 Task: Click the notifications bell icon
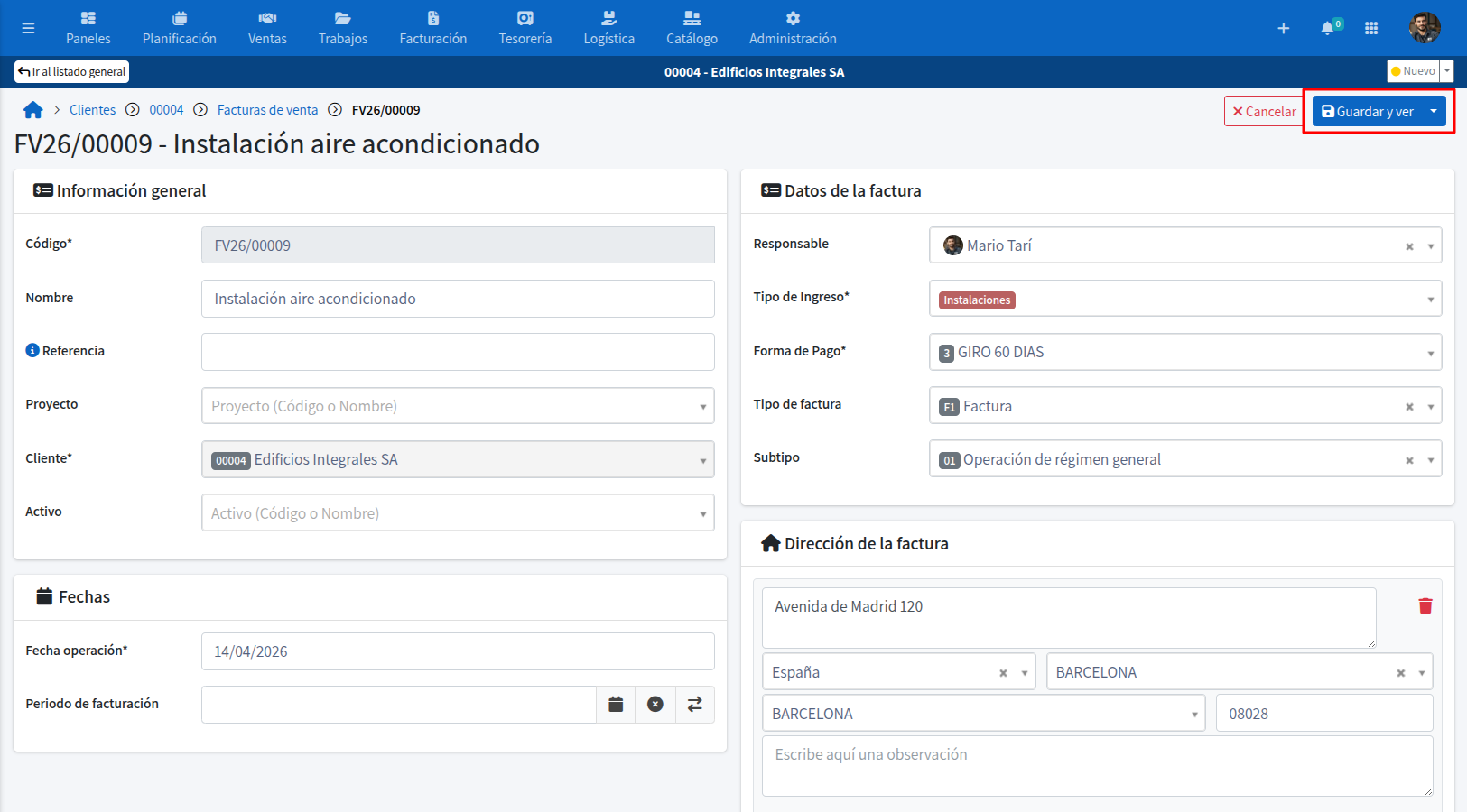pos(1327,28)
